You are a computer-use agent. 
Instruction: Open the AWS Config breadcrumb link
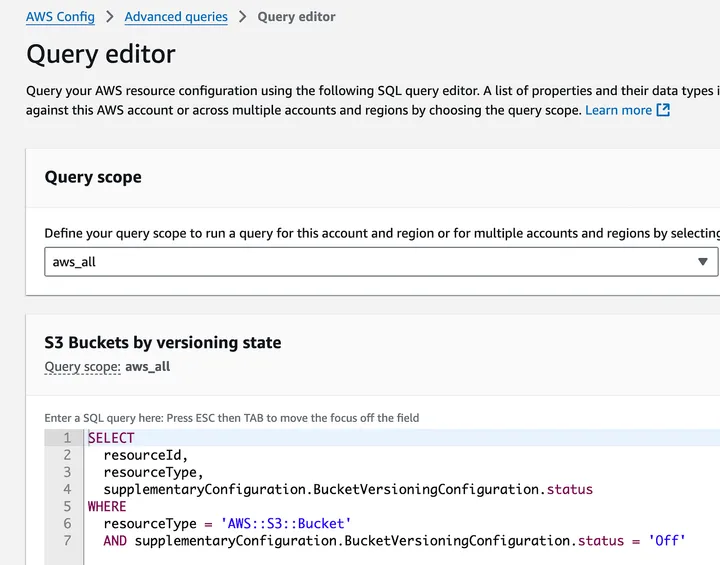coord(60,17)
